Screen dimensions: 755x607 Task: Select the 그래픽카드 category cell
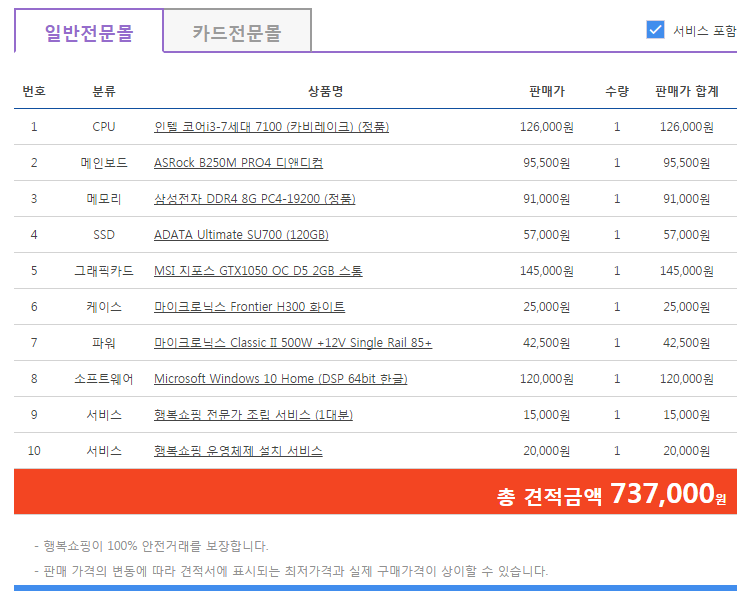[104, 271]
